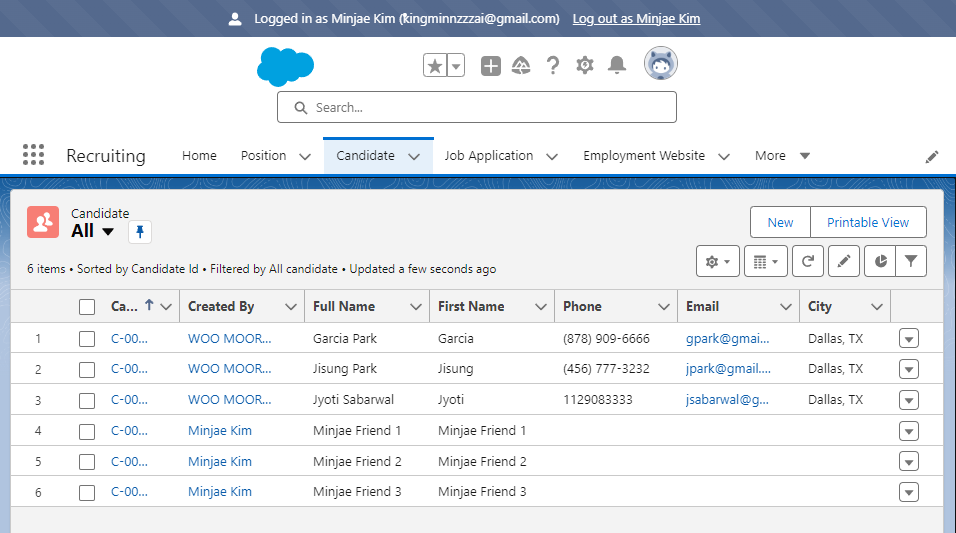
Task: Open WOO MOOR... link in Garcia Park row
Action: [x=229, y=338]
